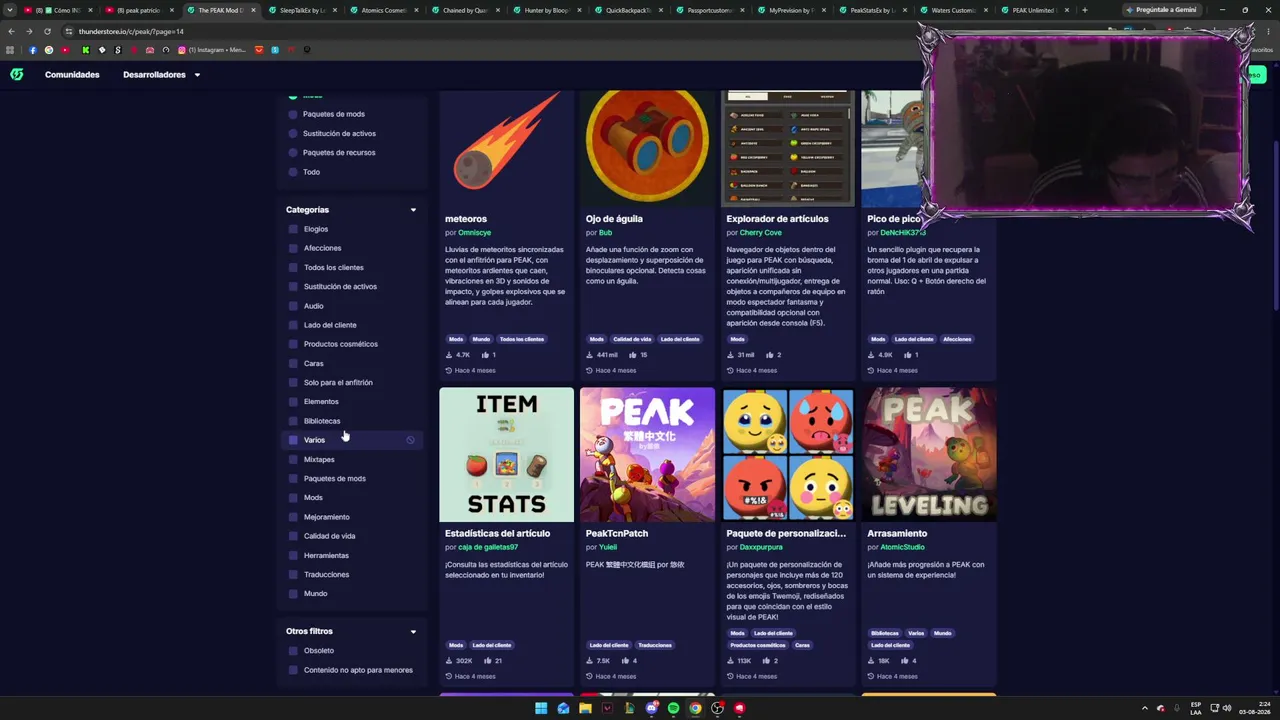Click the browser back arrow
Viewport: 1280px width, 720px height.
tap(11, 31)
